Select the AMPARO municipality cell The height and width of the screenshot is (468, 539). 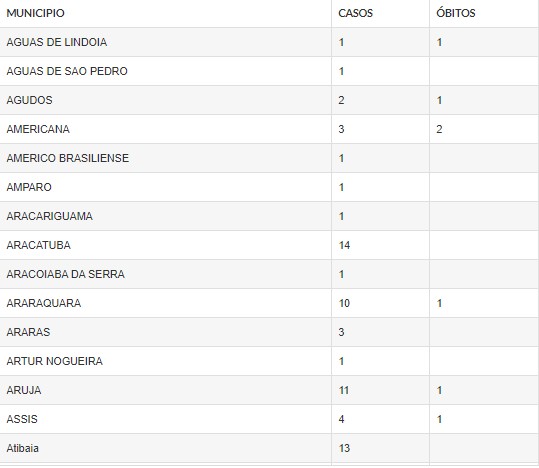tap(29, 187)
